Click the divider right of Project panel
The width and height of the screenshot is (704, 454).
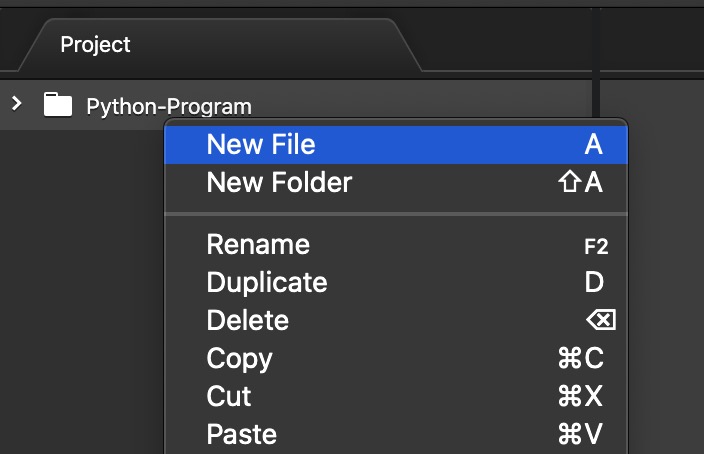596,60
